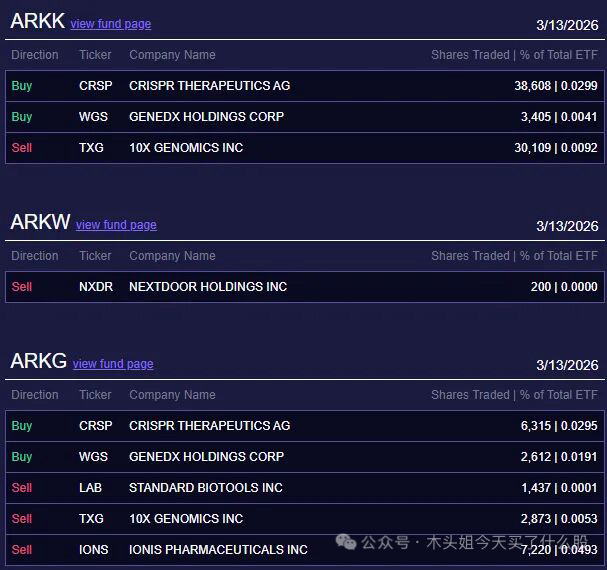
Task: Select WGS ticker in ARKG table
Action: coord(93,457)
